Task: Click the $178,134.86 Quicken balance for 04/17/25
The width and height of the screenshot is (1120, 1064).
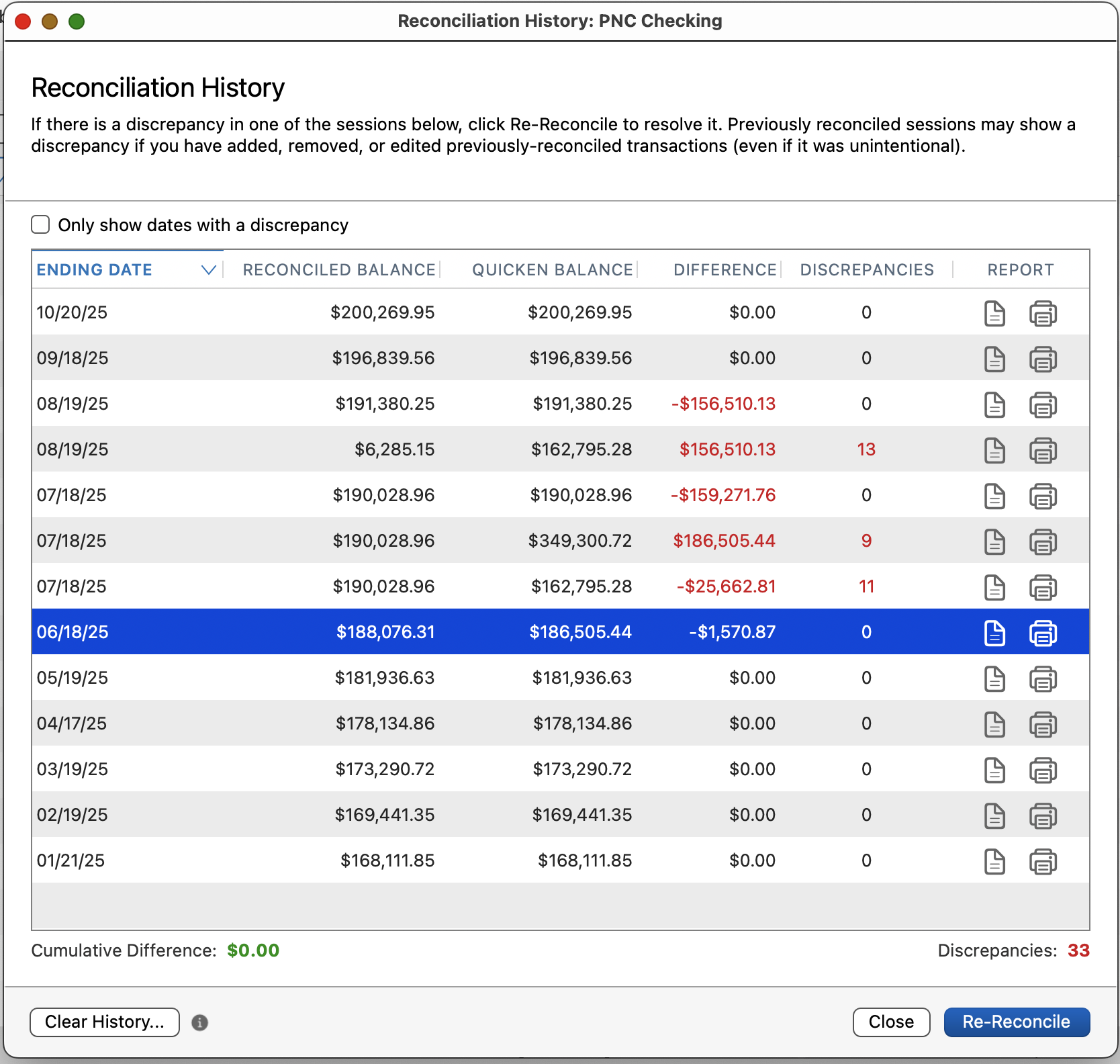Action: pyautogui.click(x=583, y=723)
